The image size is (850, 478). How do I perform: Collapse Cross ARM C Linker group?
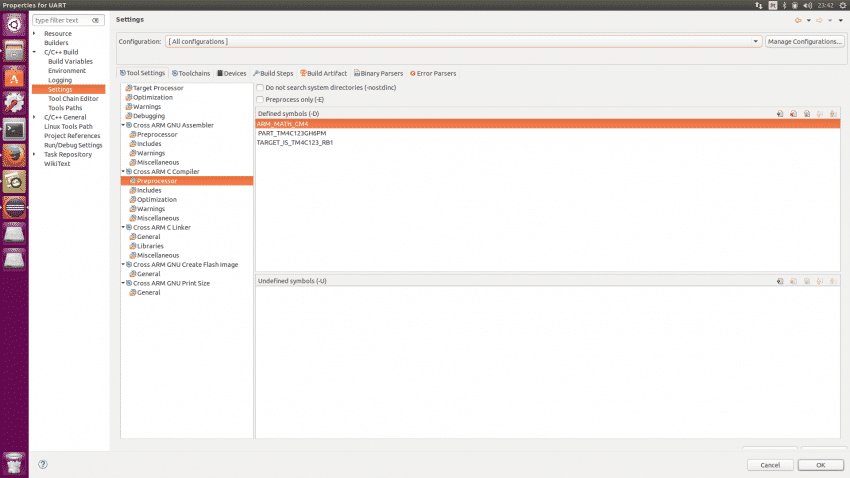point(123,227)
